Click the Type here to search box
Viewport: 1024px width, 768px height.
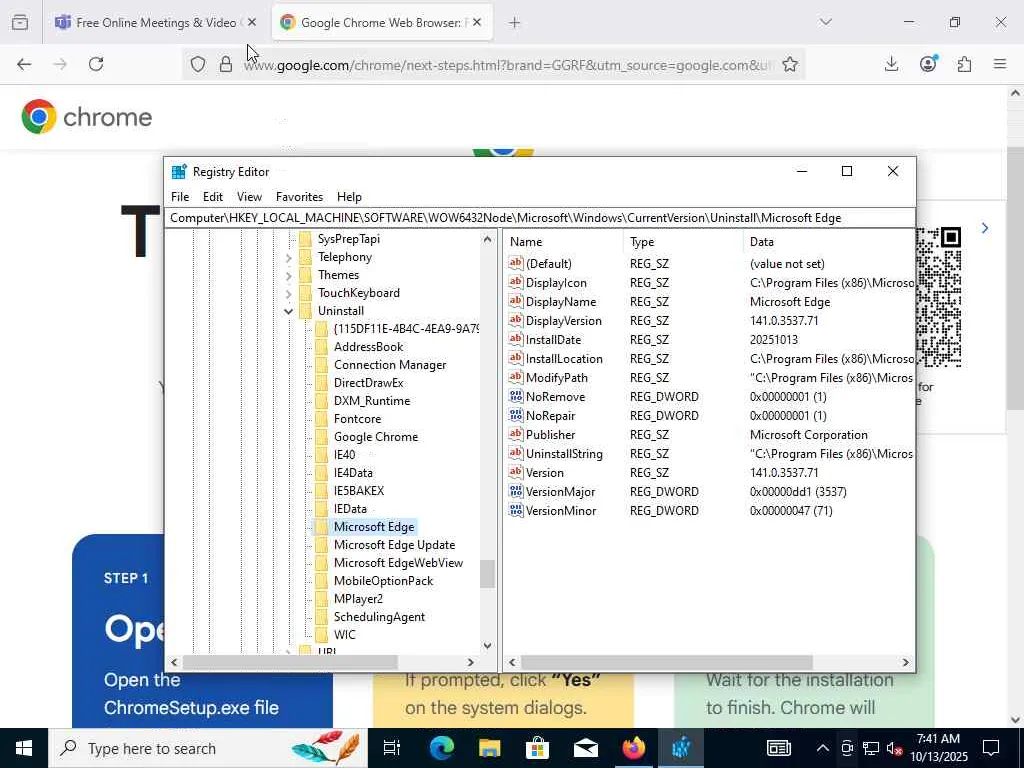coord(208,748)
